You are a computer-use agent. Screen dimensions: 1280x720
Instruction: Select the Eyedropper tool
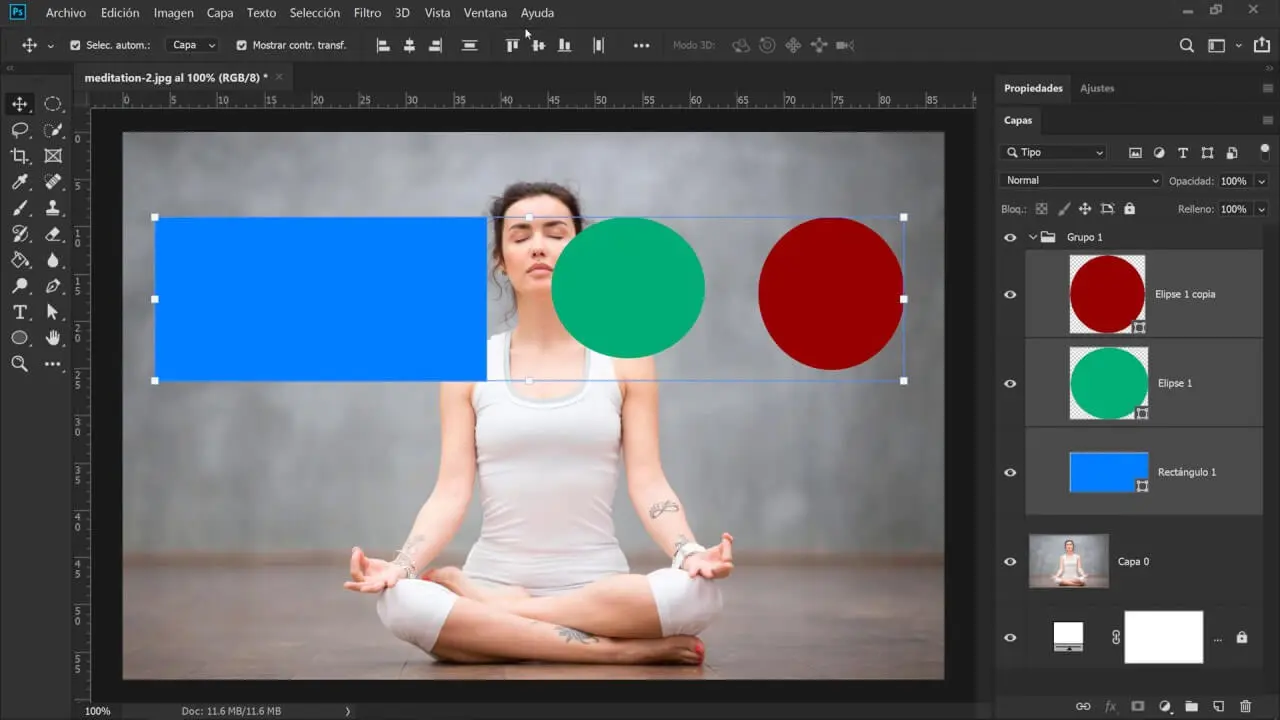19,182
